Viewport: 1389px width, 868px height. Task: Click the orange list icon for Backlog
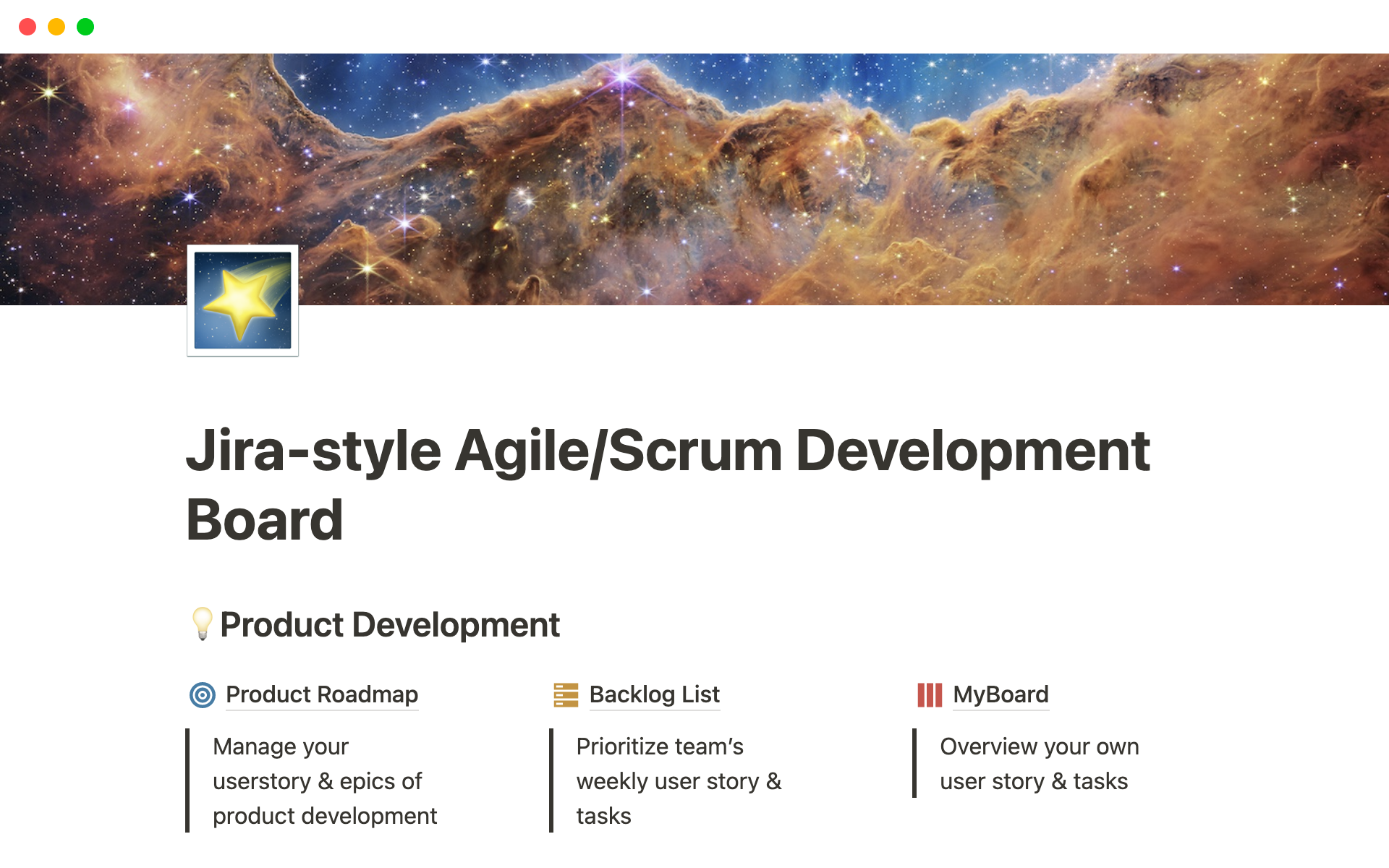point(566,695)
